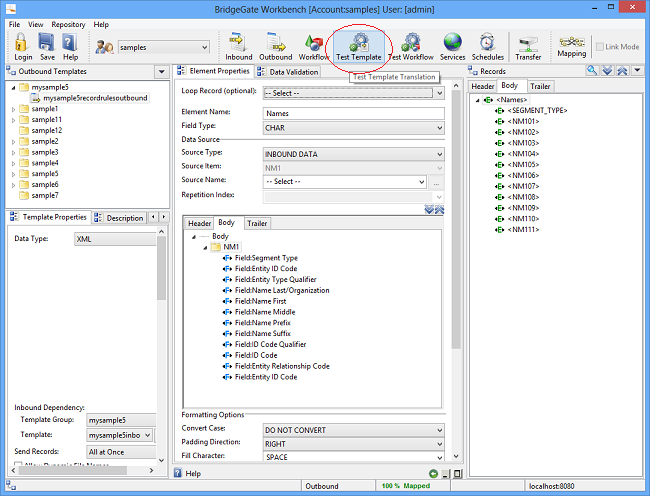650x496 pixels.
Task: Open the Transfer tool
Action: pyautogui.click(x=528, y=46)
